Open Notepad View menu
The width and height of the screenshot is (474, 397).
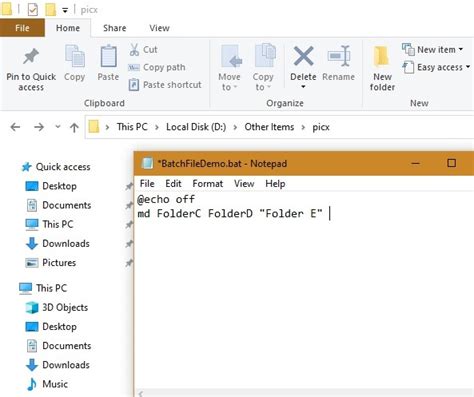[x=244, y=184]
